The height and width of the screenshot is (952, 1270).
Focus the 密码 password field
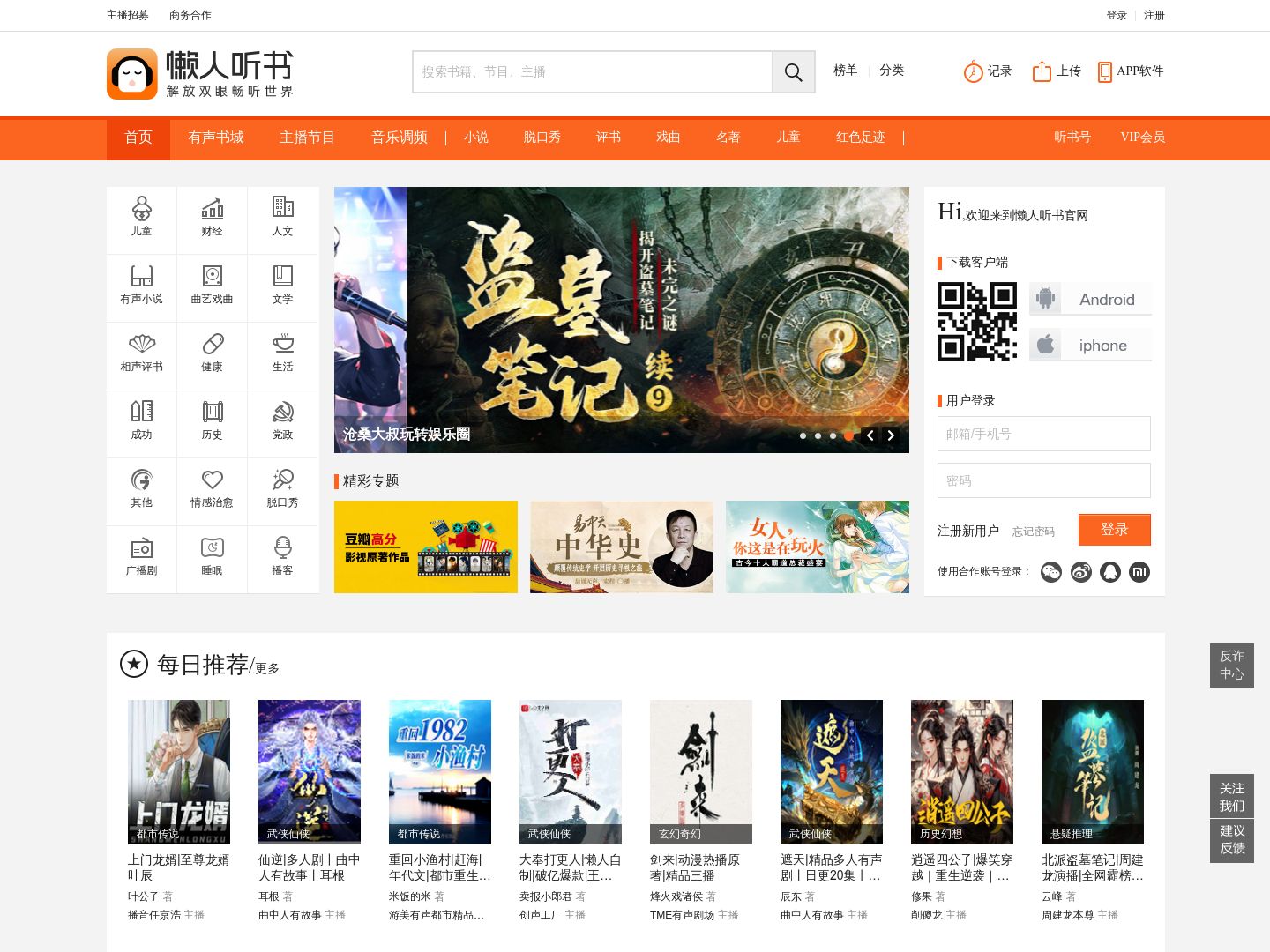click(x=1044, y=480)
